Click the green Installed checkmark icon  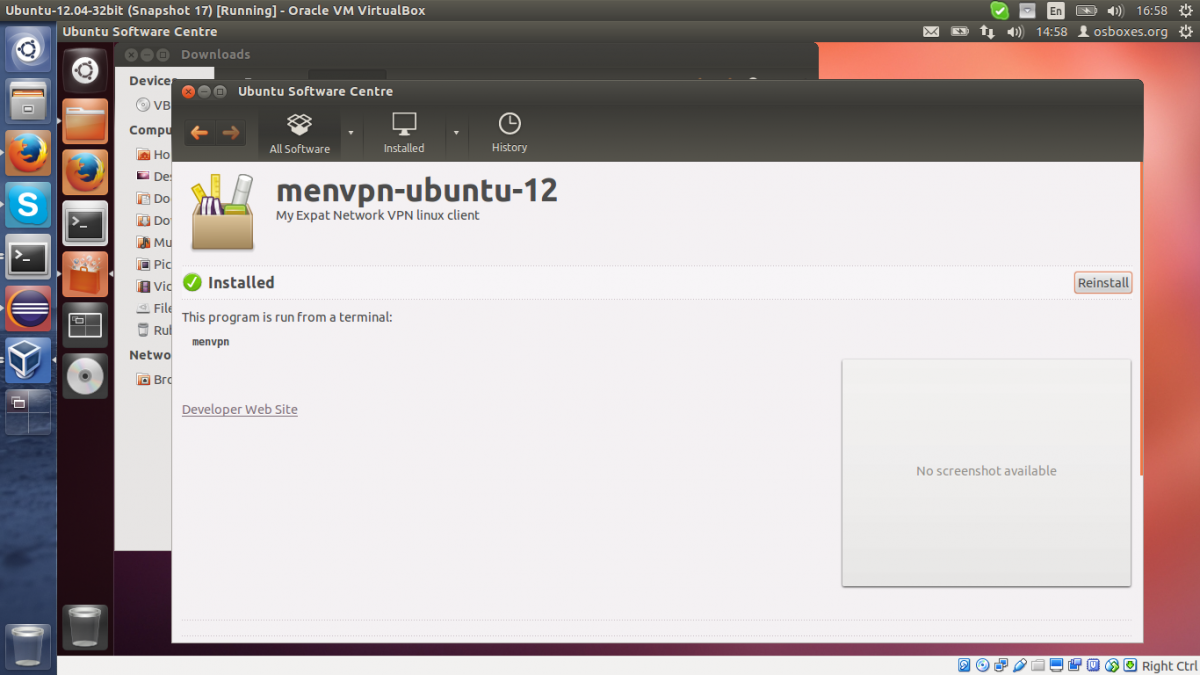tap(192, 283)
